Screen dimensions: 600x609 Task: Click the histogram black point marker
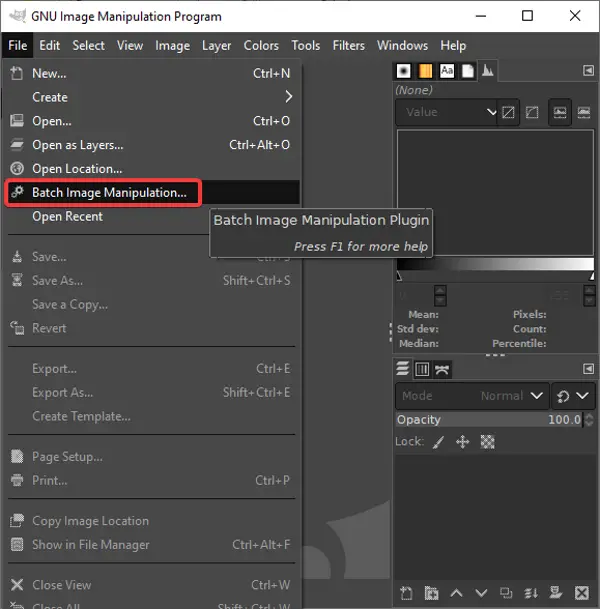tap(399, 276)
